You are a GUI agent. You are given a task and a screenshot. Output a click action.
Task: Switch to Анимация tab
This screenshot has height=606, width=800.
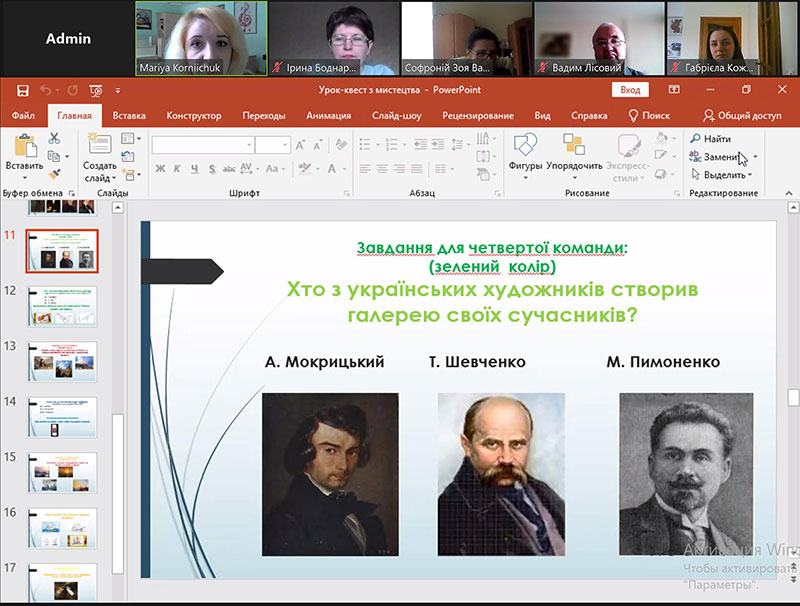pyautogui.click(x=329, y=116)
